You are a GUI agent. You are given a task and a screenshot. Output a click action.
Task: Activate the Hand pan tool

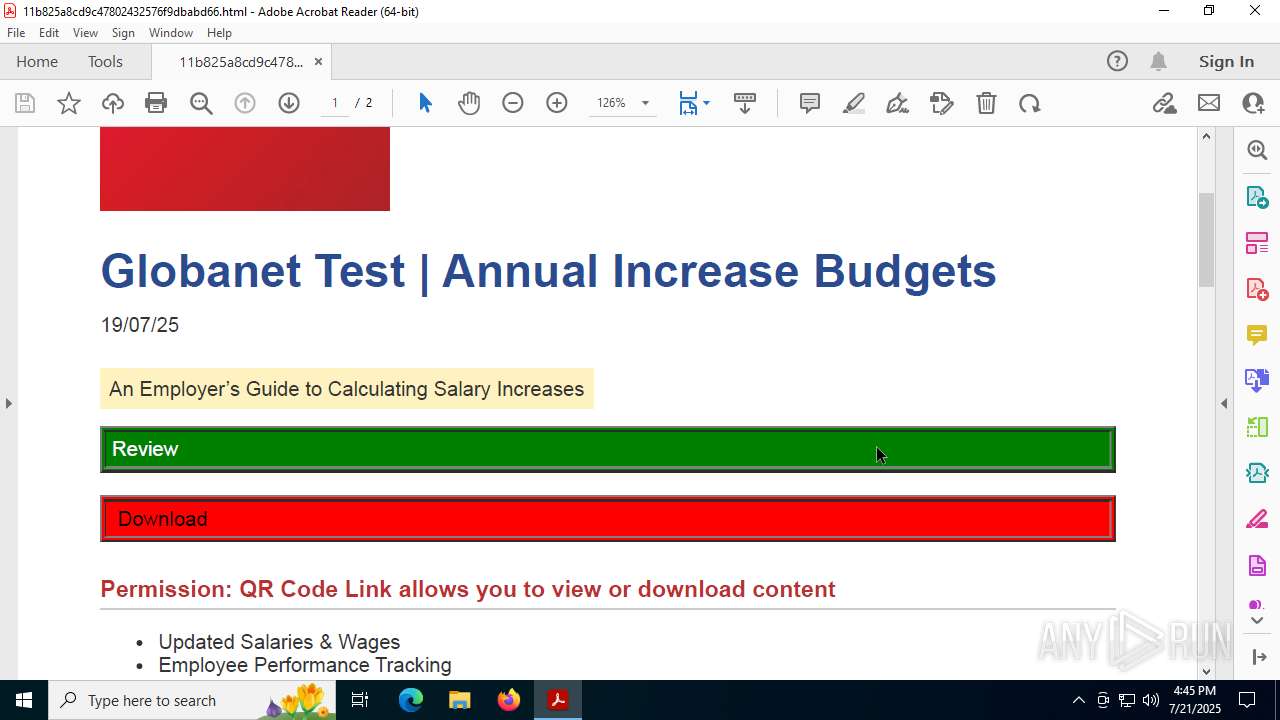[x=469, y=103]
